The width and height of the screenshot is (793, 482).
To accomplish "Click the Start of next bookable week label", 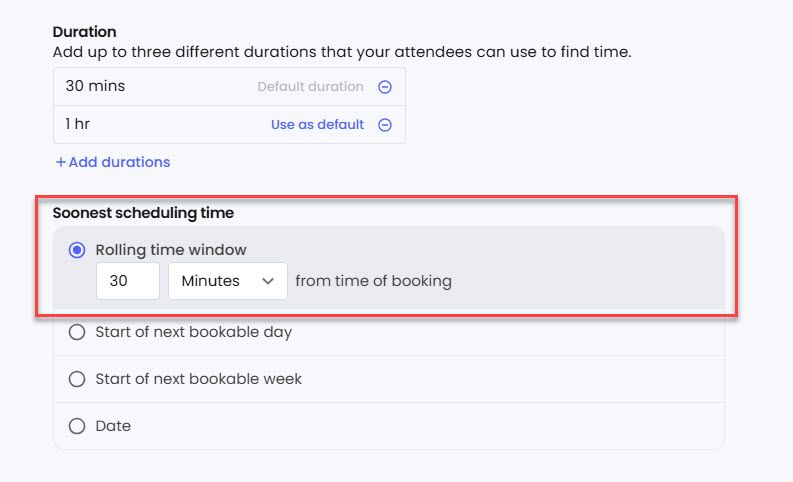I will 198,379.
